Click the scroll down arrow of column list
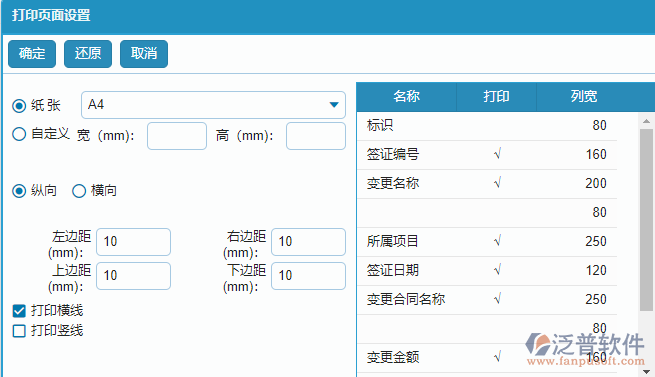 click(x=646, y=371)
